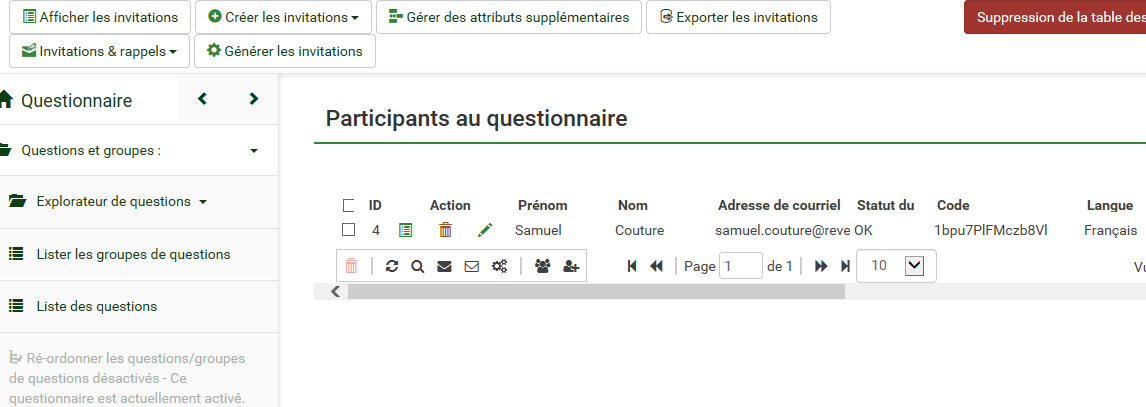1146x407 pixels.
Task: Open the rows-per-page dropdown showing 10
Action: point(896,266)
